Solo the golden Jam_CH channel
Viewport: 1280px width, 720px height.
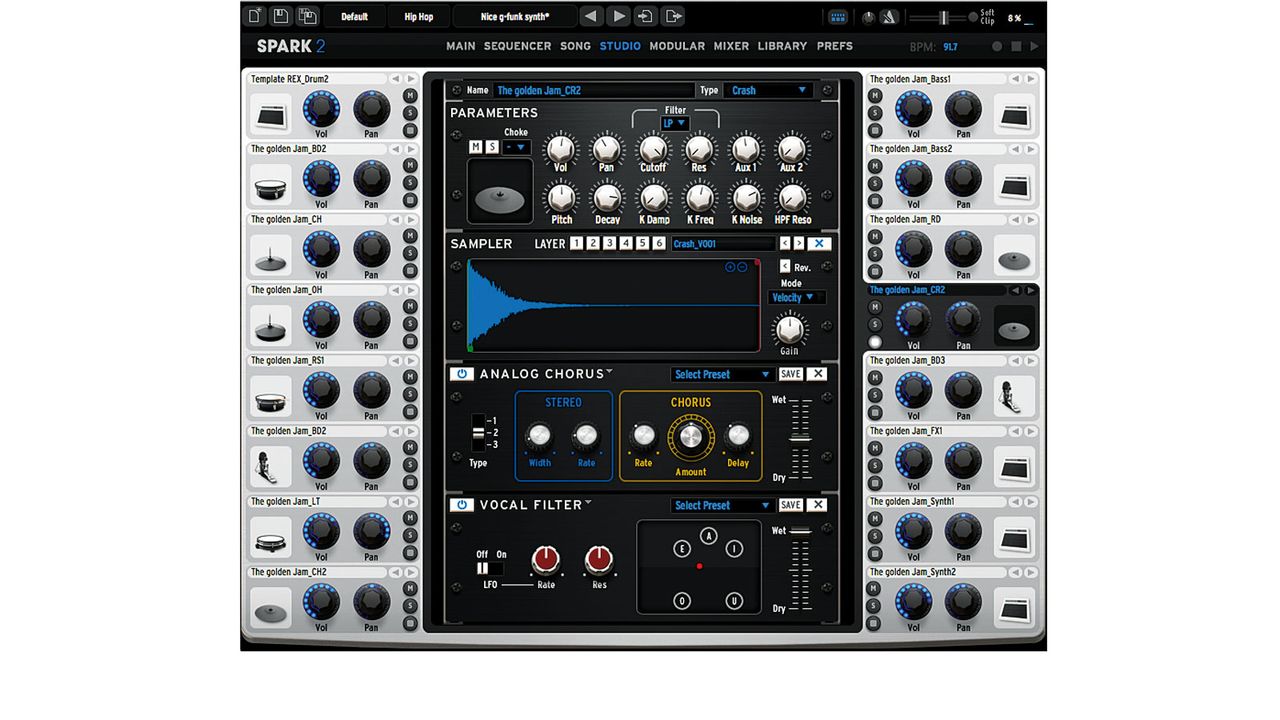tap(410, 254)
